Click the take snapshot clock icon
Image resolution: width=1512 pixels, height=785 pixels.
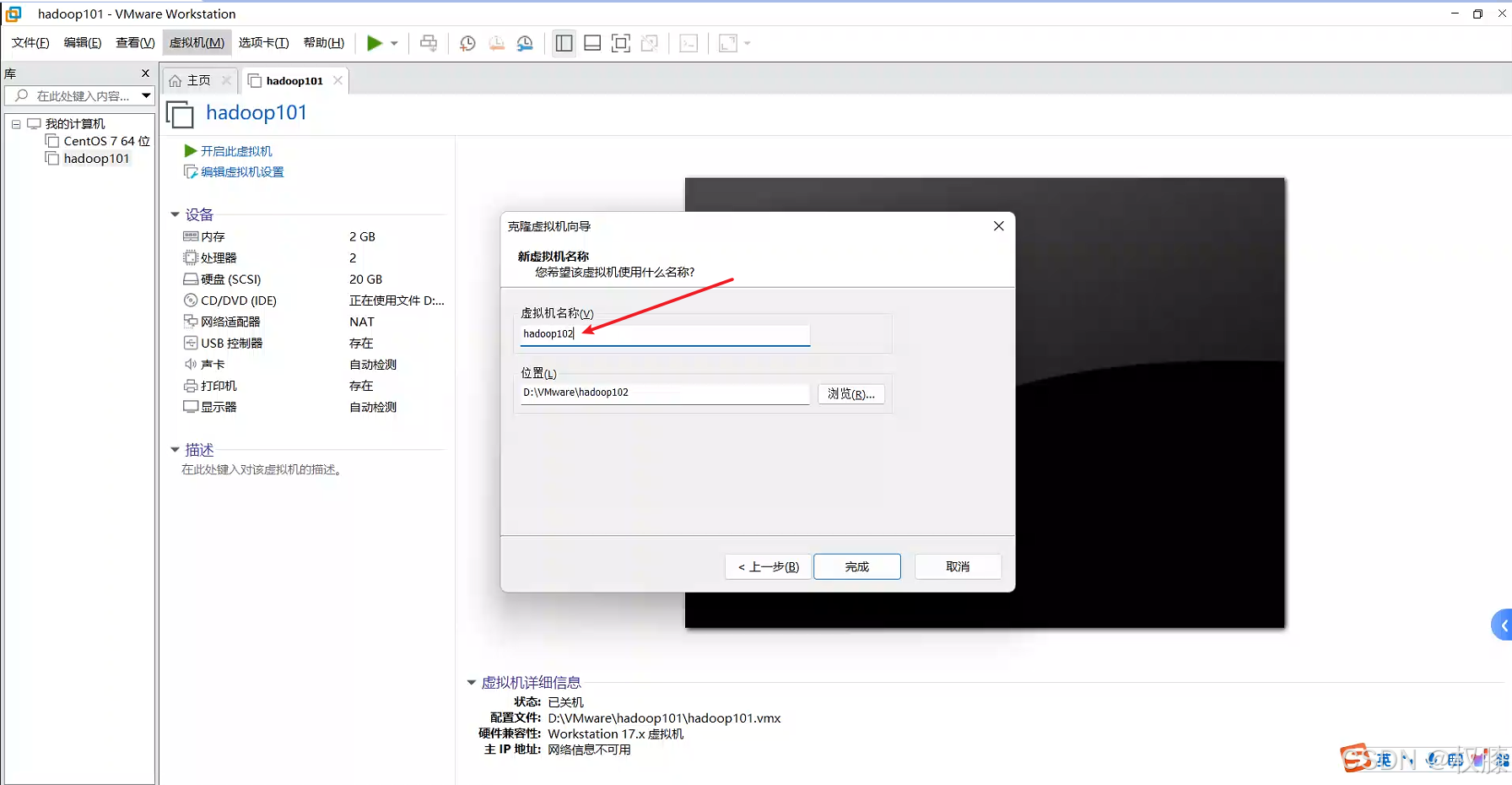click(467, 43)
